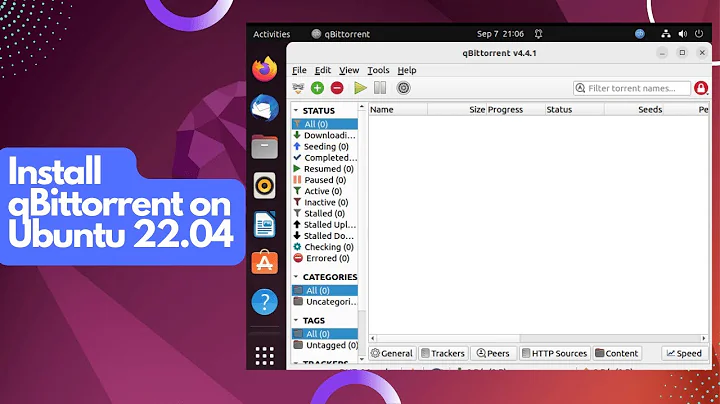The width and height of the screenshot is (720, 404).
Task: Select All (0) under STATUS
Action: click(x=325, y=124)
